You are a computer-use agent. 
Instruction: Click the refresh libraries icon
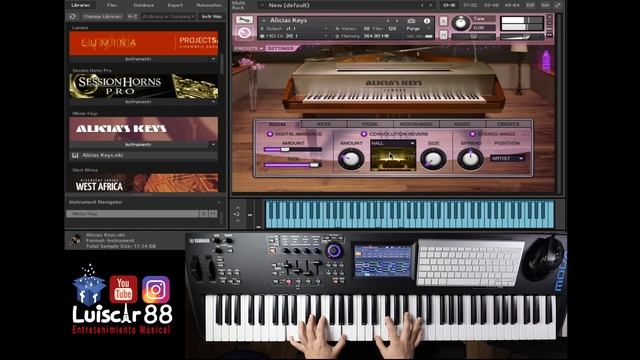tap(73, 17)
